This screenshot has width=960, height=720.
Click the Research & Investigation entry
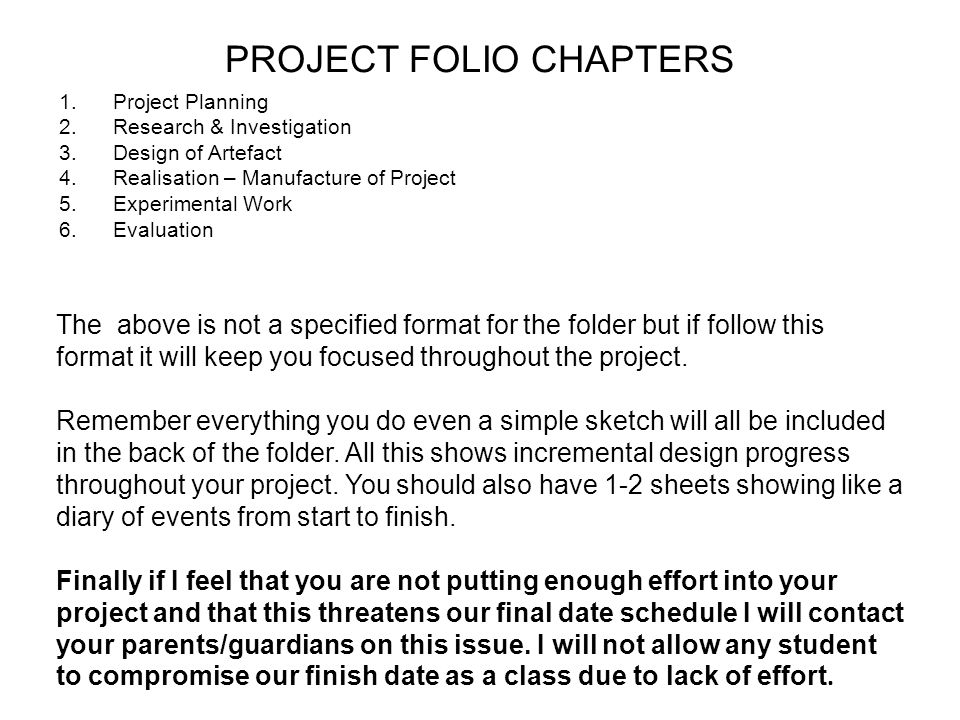click(x=232, y=127)
